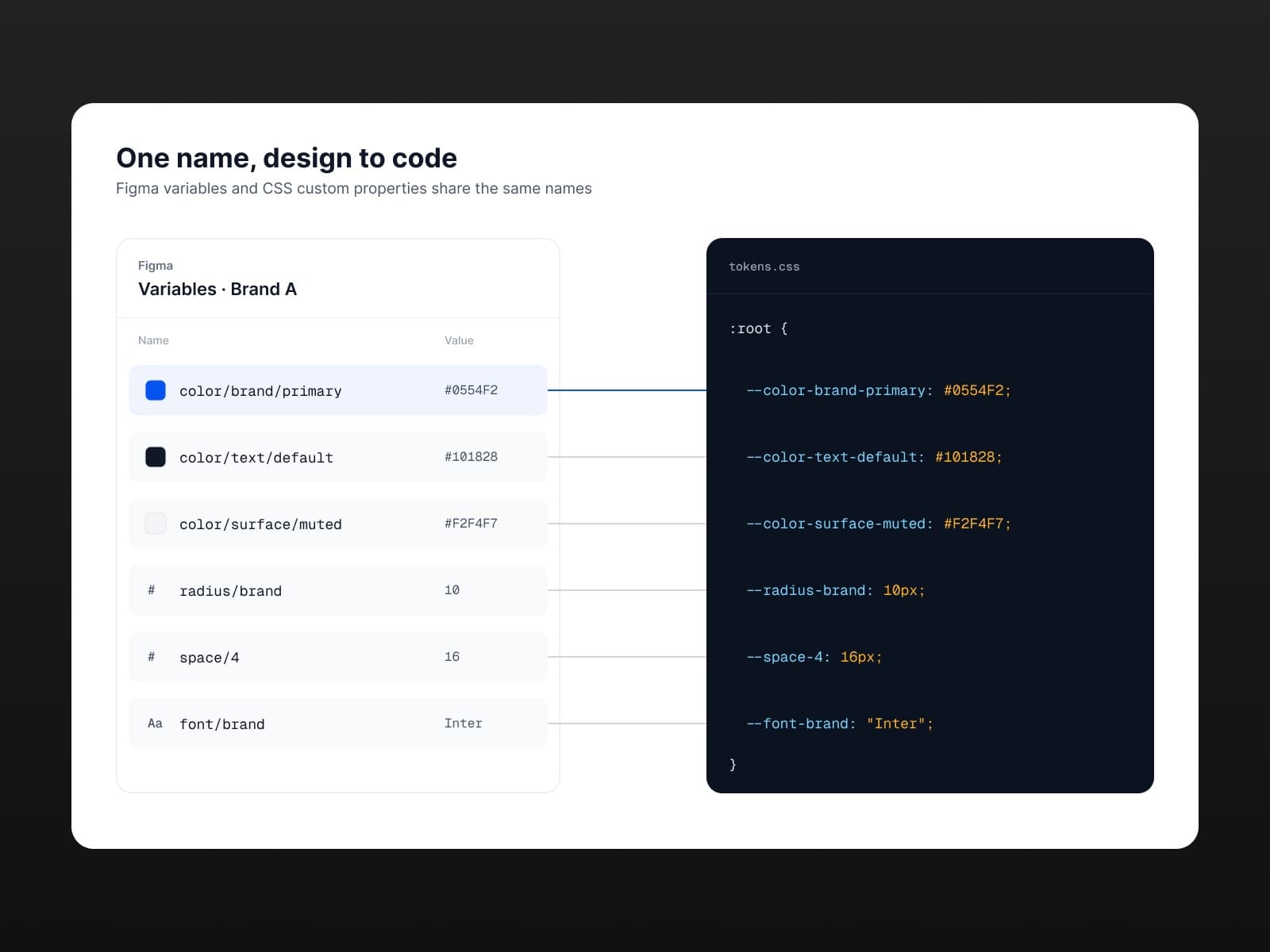Click the #0554F2 value in the Figma table
This screenshot has width=1270, height=952.
pos(471,390)
